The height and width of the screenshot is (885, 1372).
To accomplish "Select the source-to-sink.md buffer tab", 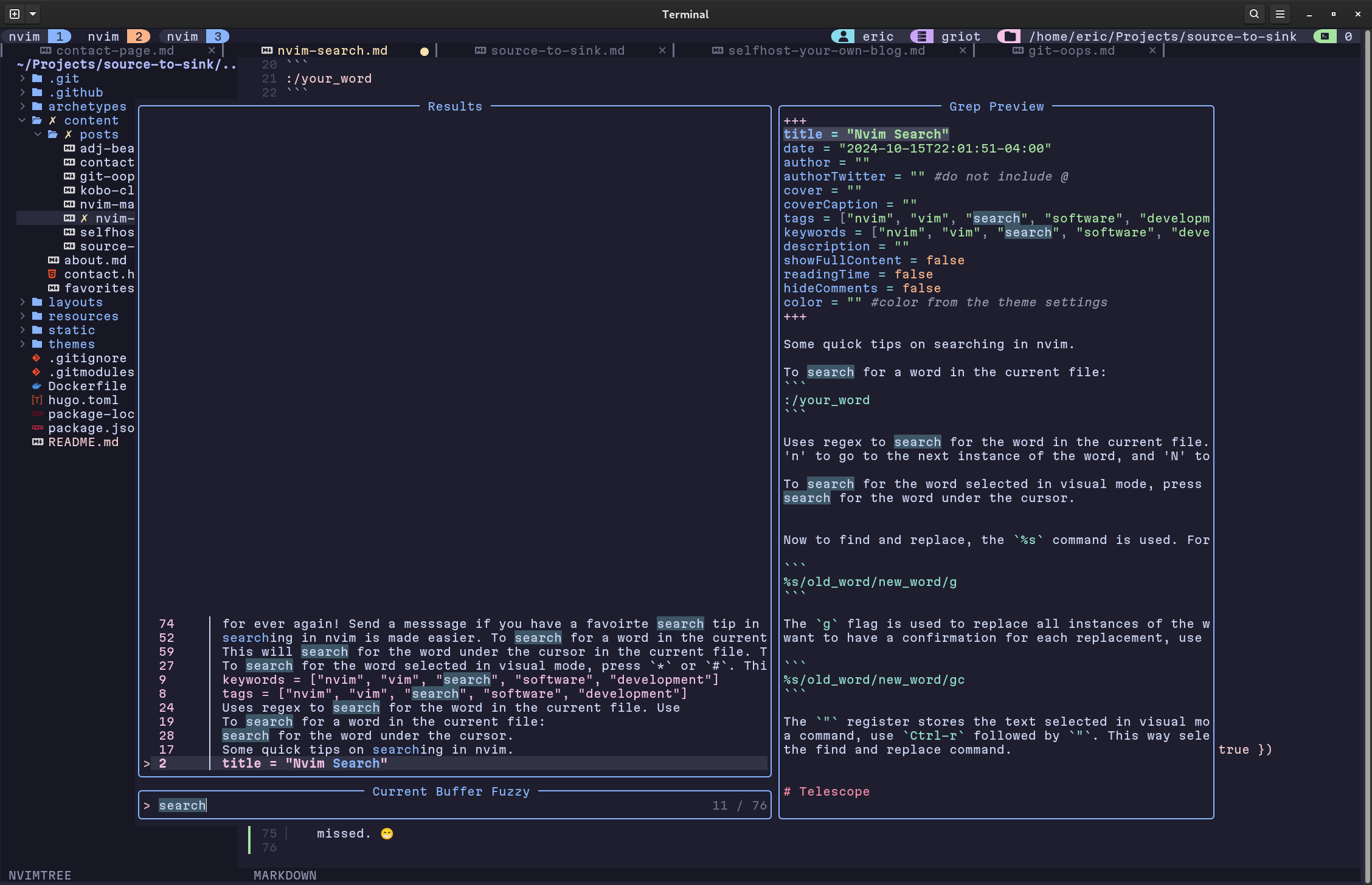I will tap(558, 50).
